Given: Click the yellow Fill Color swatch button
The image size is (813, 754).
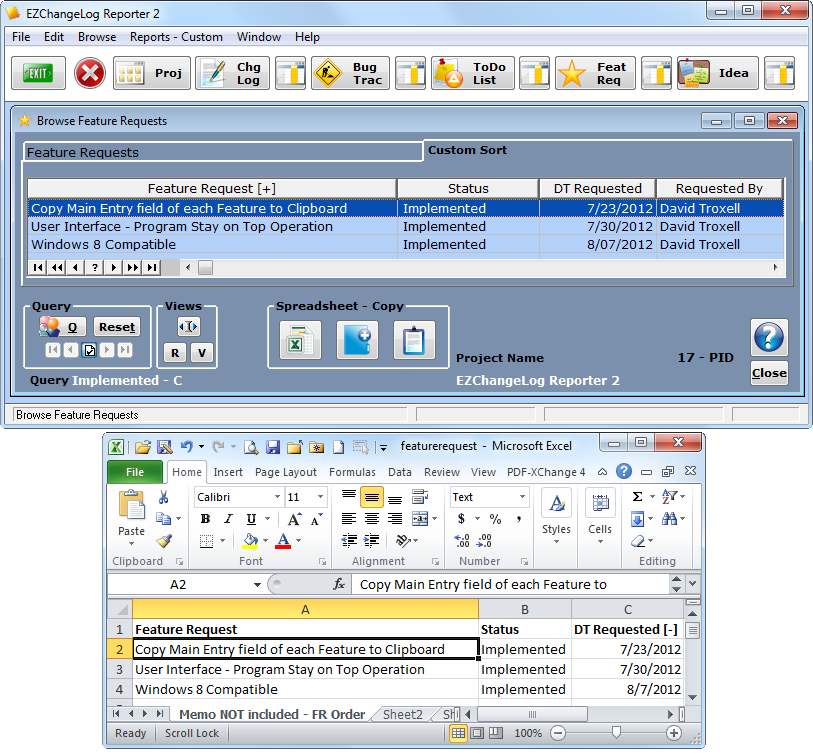Looking at the screenshot, I should (250, 541).
